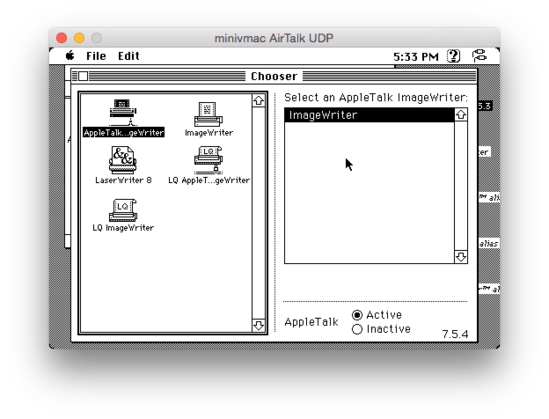Set AppleTalk to Inactive
Screen dimensions: 549x419
pyautogui.click(x=381, y=329)
